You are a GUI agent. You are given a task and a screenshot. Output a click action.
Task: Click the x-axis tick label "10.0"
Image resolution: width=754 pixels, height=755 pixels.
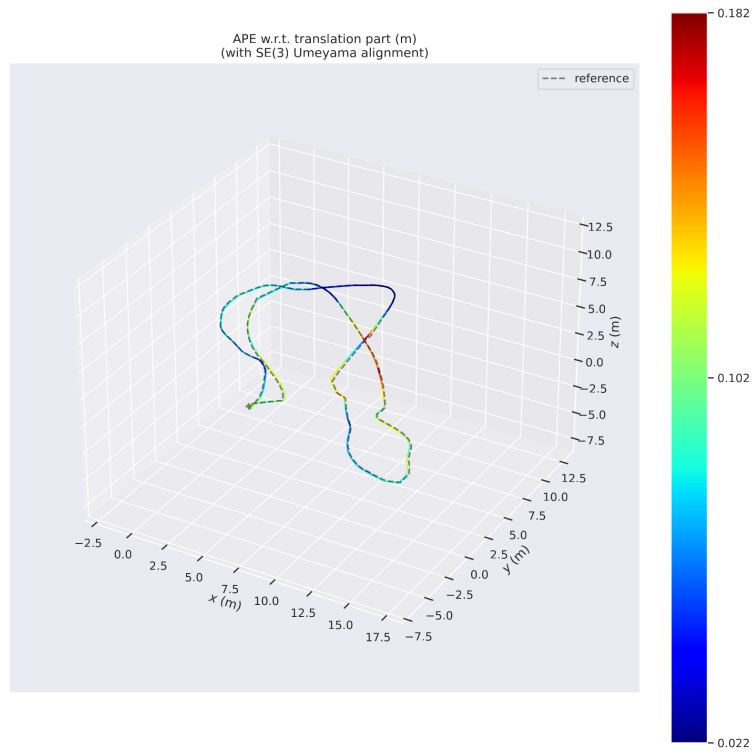(266, 601)
